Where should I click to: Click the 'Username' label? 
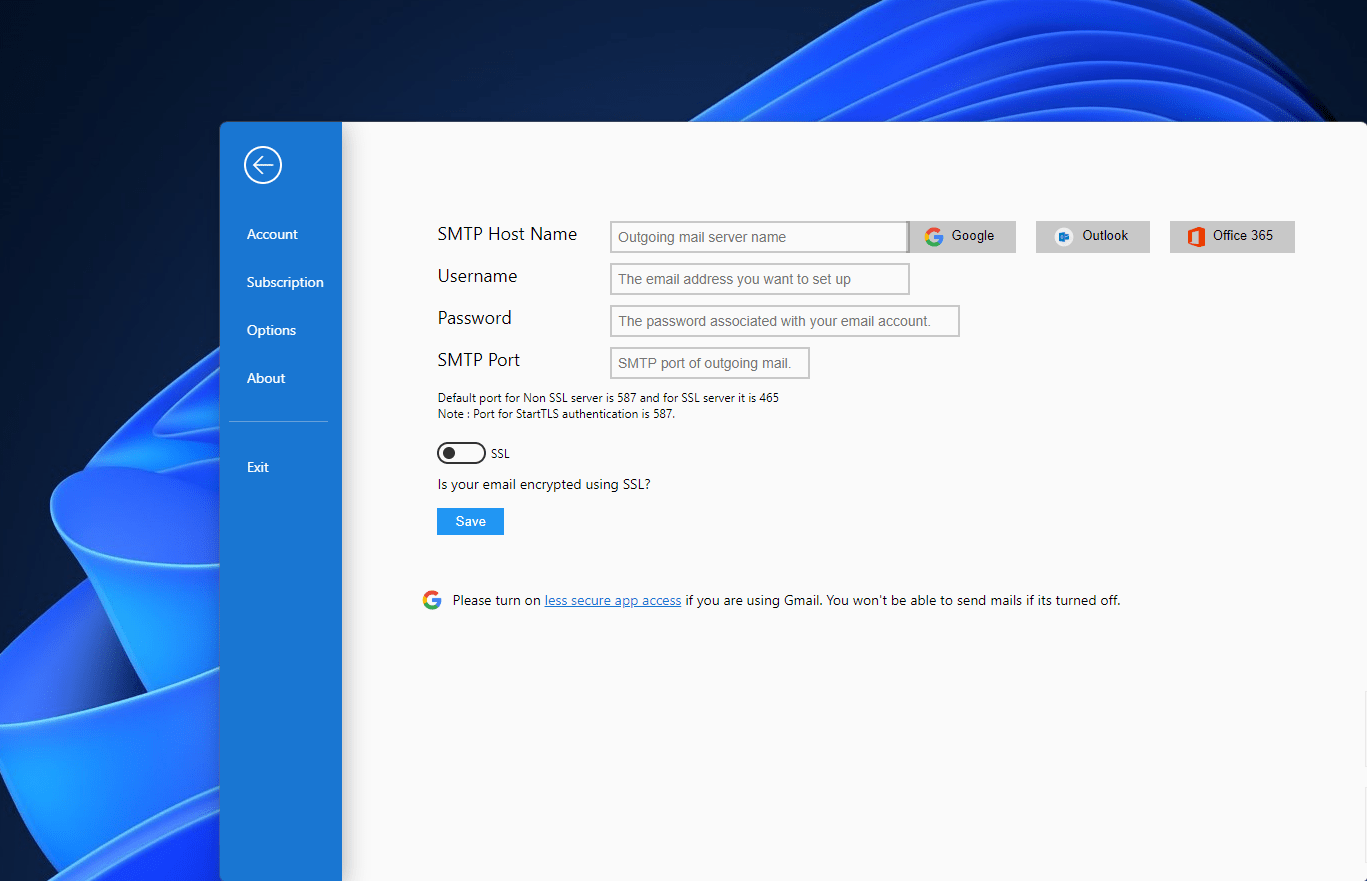478,276
